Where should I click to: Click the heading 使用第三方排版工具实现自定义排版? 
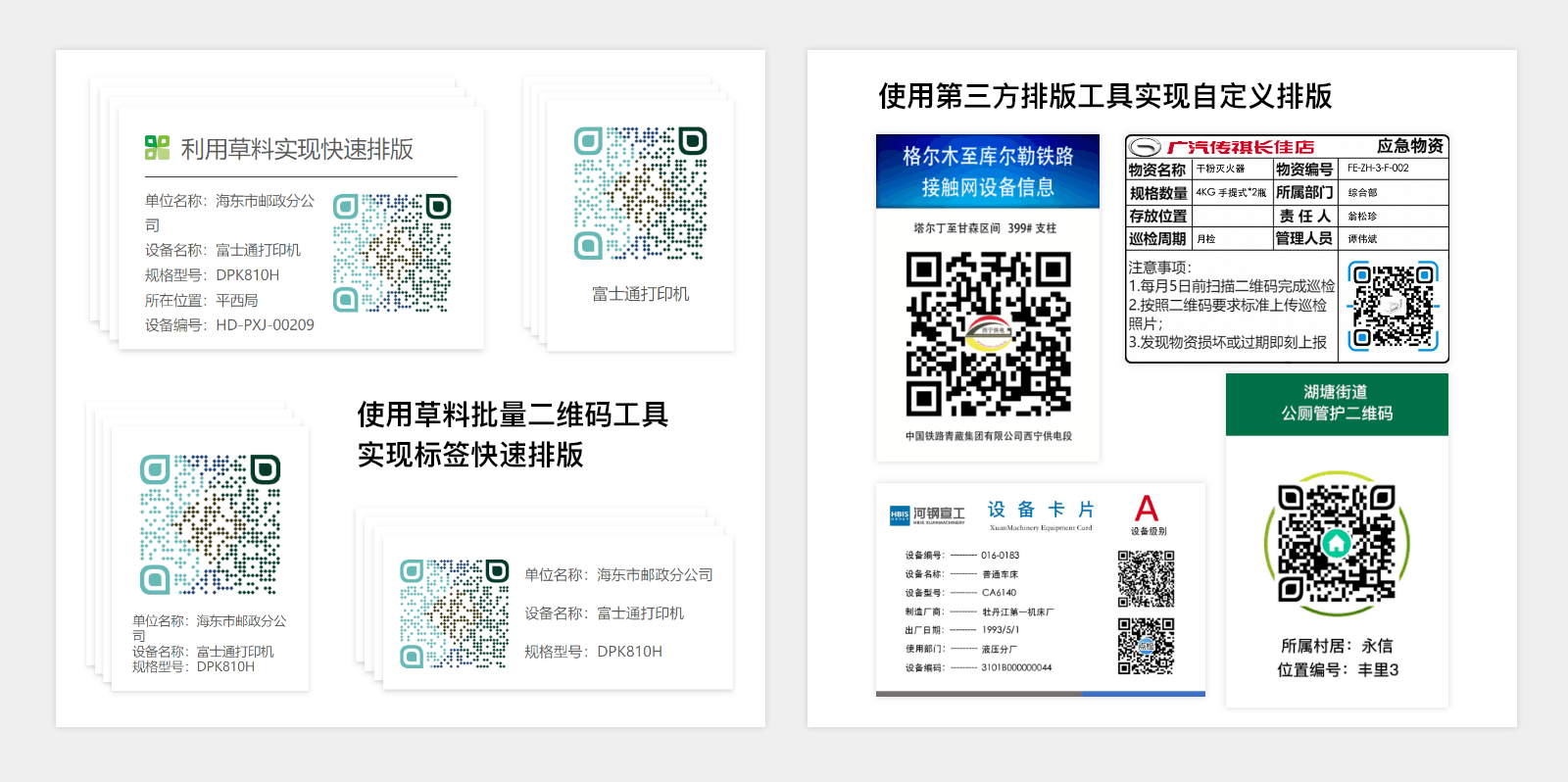[x=1105, y=96]
